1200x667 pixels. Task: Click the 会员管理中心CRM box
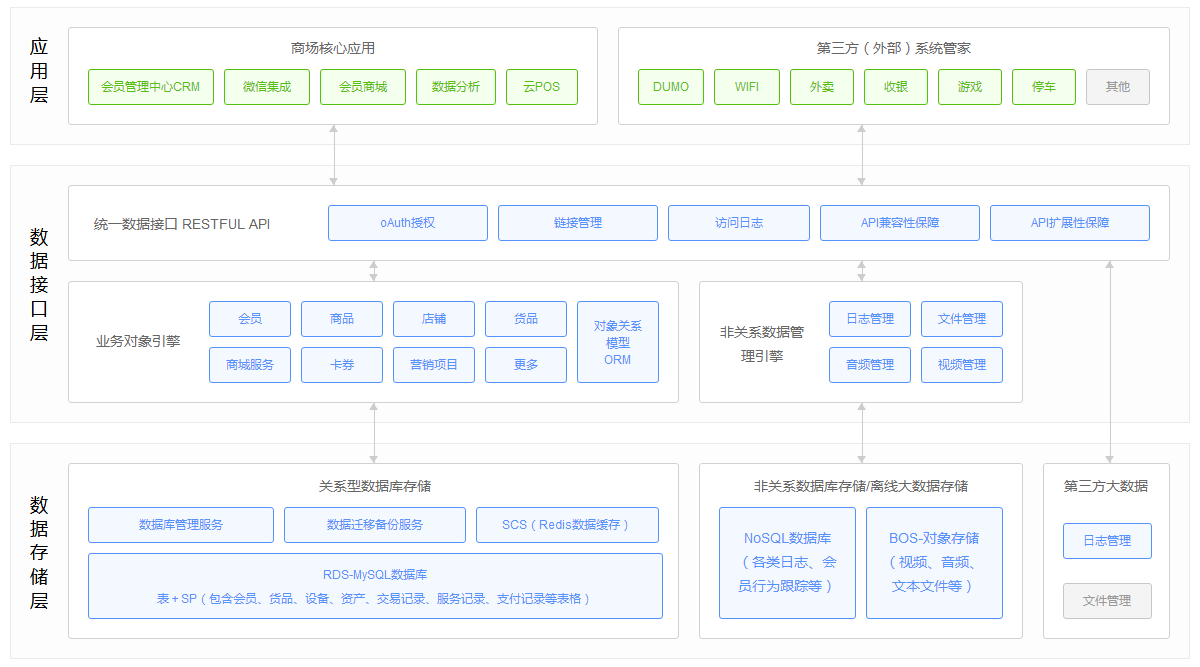(150, 87)
